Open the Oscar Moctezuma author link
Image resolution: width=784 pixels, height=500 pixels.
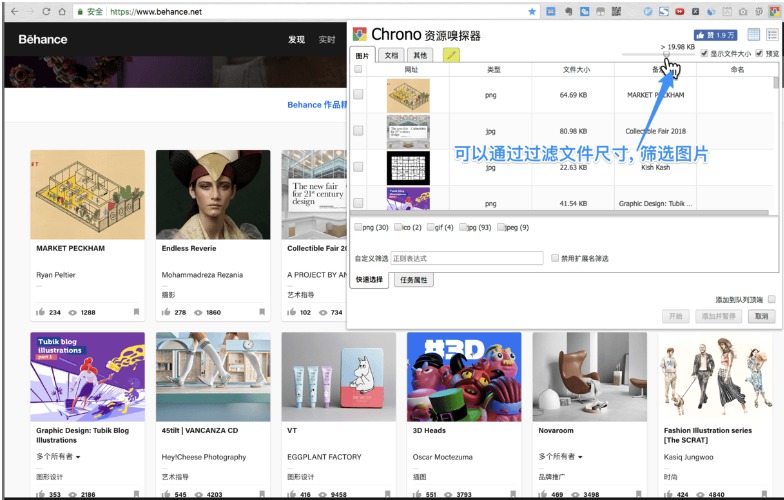coord(442,456)
